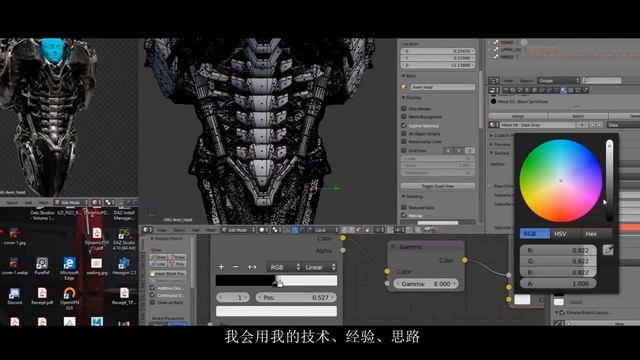Open Mesh menu in main viewport header

(211, 230)
